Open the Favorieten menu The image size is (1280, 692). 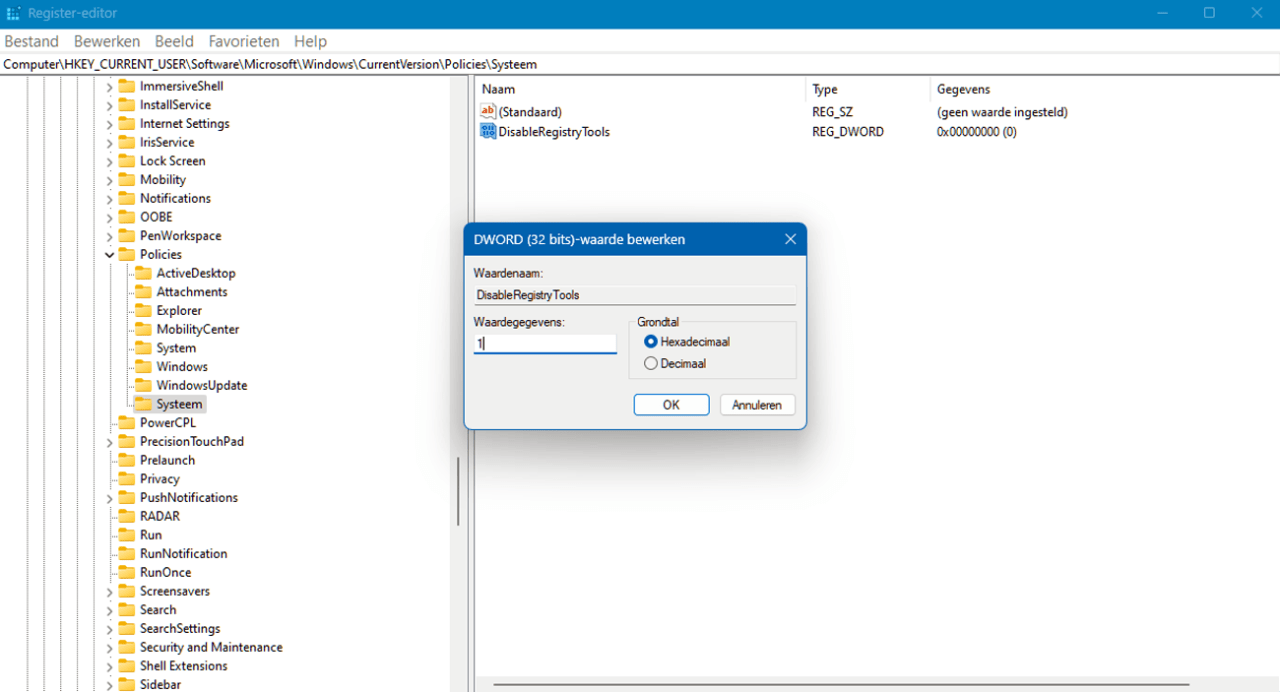(x=243, y=41)
